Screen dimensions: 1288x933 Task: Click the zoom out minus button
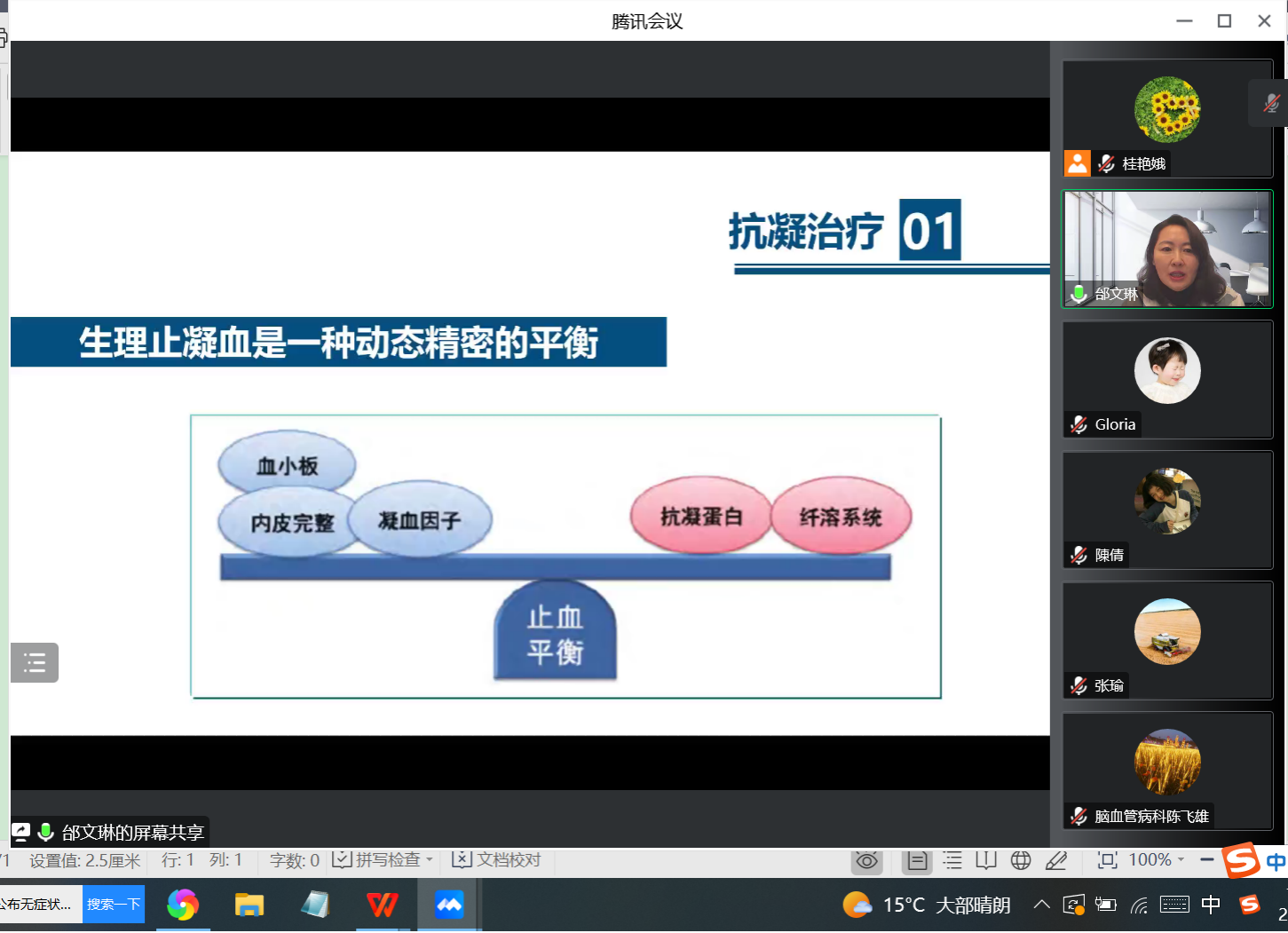pyautogui.click(x=1206, y=860)
